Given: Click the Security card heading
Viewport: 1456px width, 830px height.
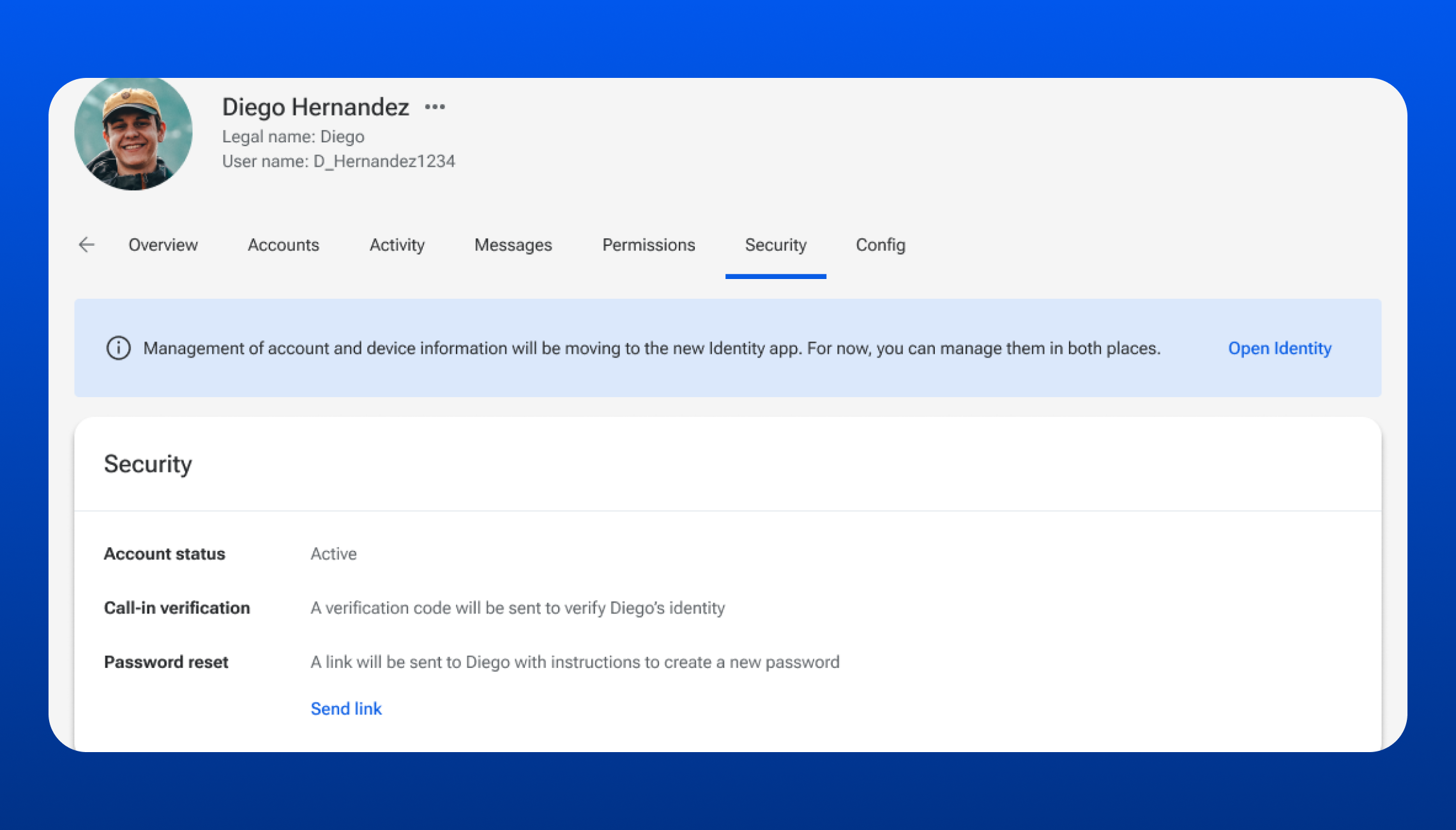Looking at the screenshot, I should 148,464.
